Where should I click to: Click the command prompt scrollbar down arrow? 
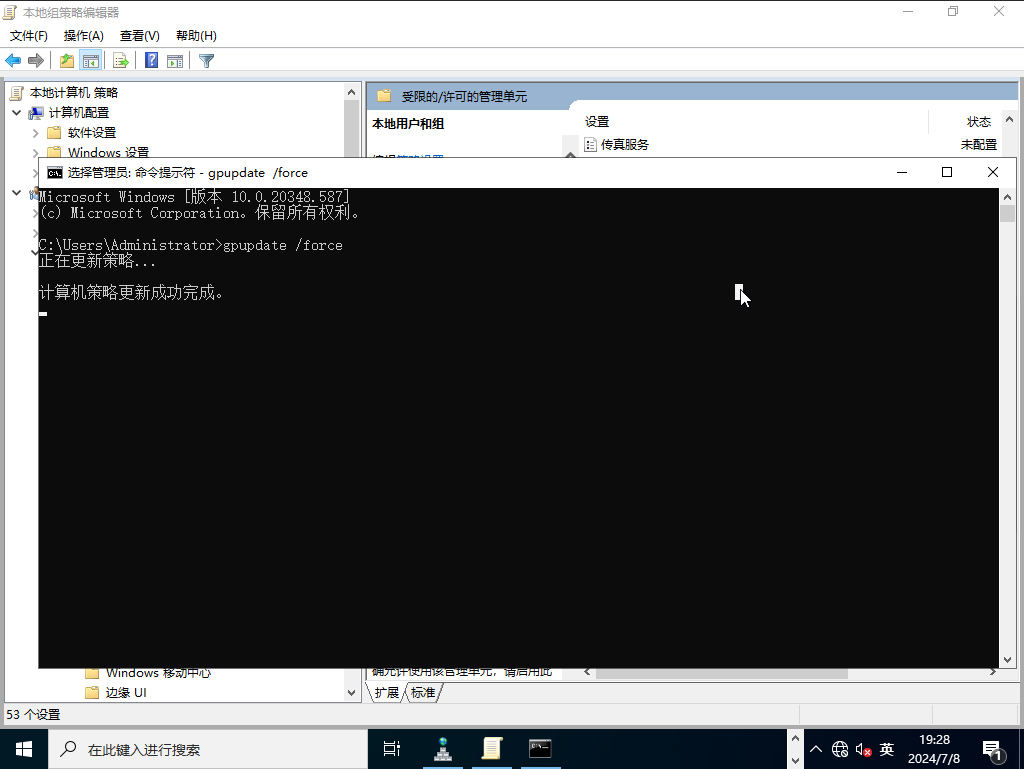pos(1008,660)
